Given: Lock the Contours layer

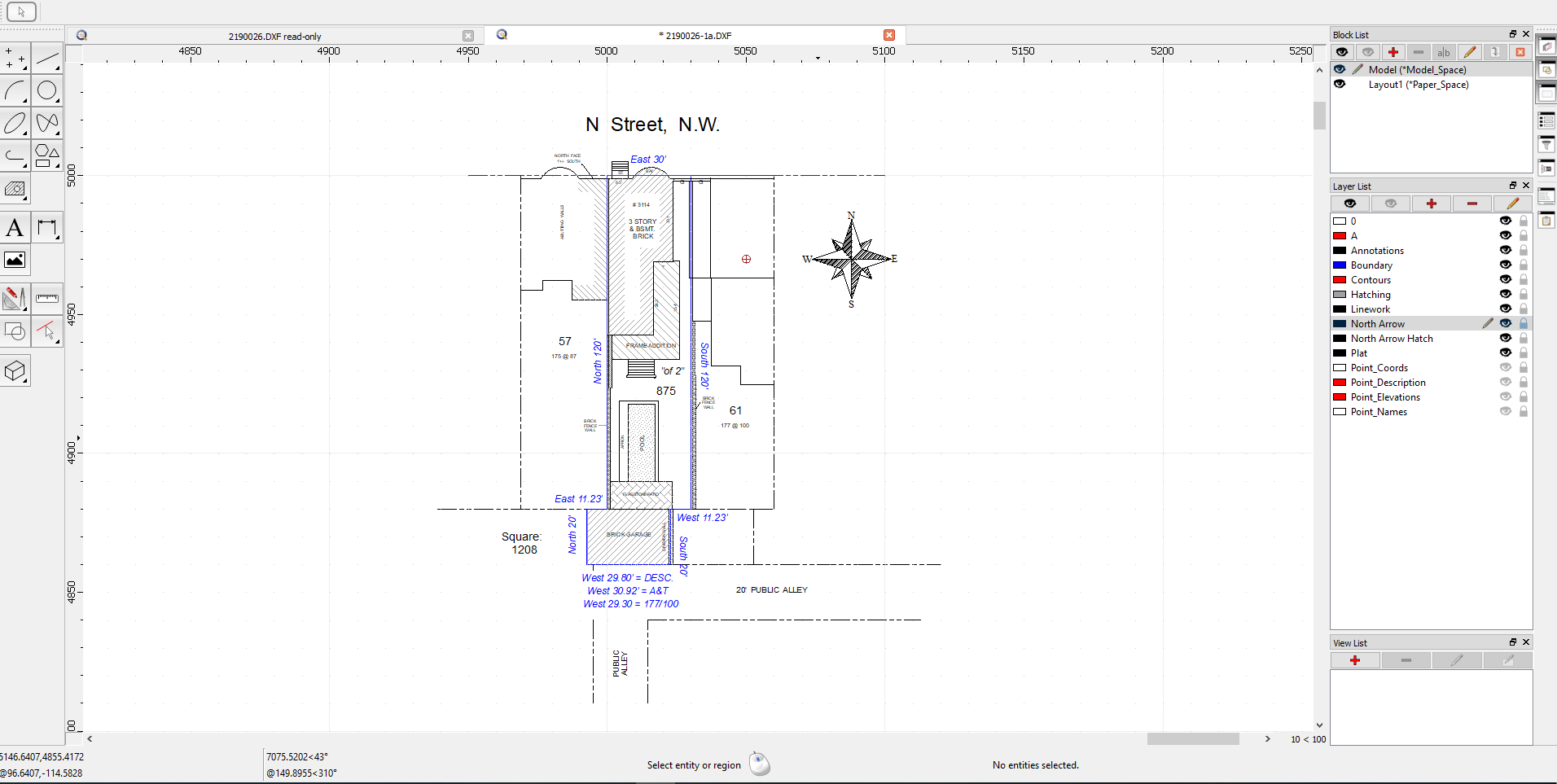Looking at the screenshot, I should tap(1523, 280).
